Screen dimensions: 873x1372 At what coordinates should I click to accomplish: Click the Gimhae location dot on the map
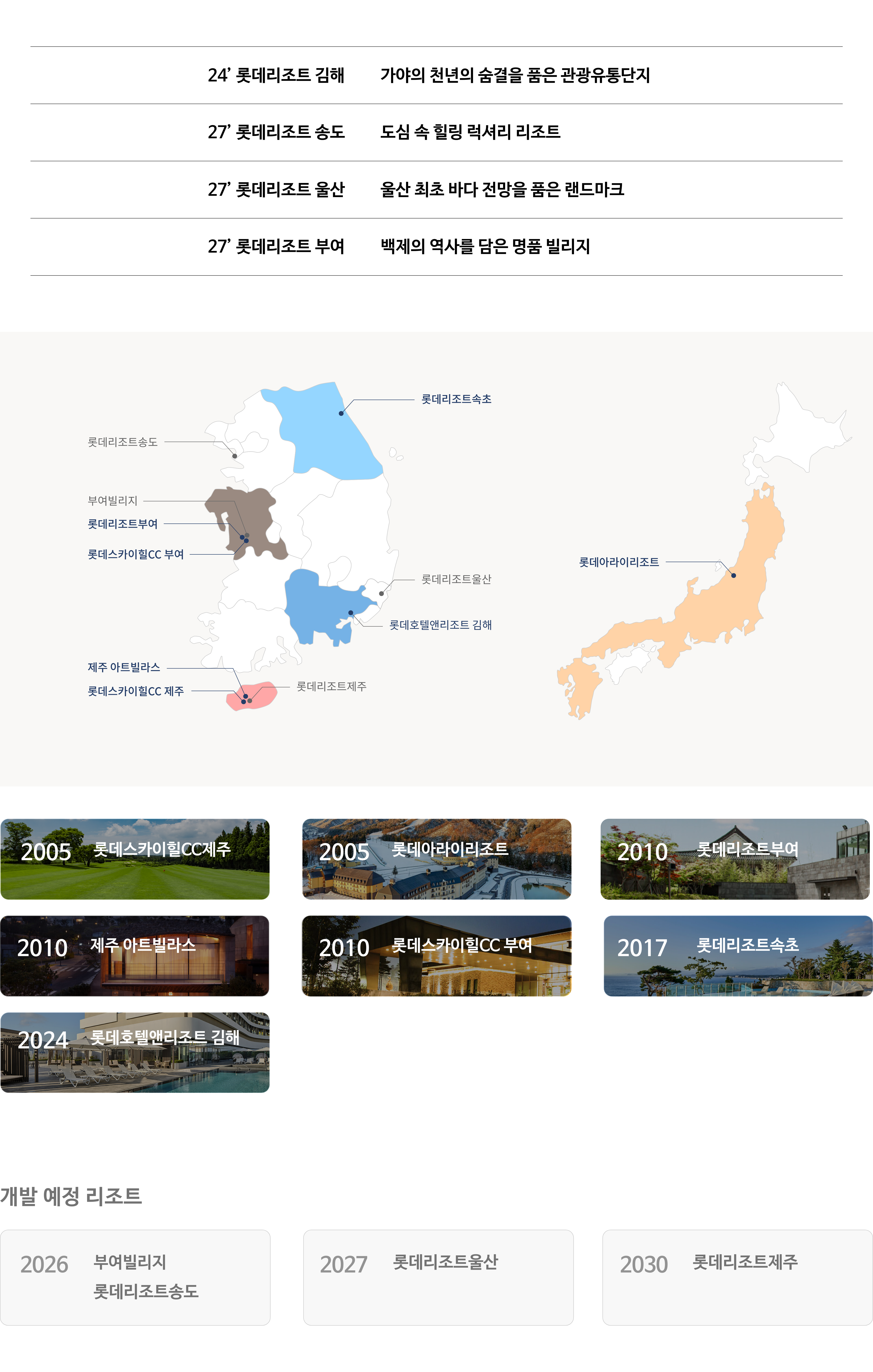coord(351,613)
